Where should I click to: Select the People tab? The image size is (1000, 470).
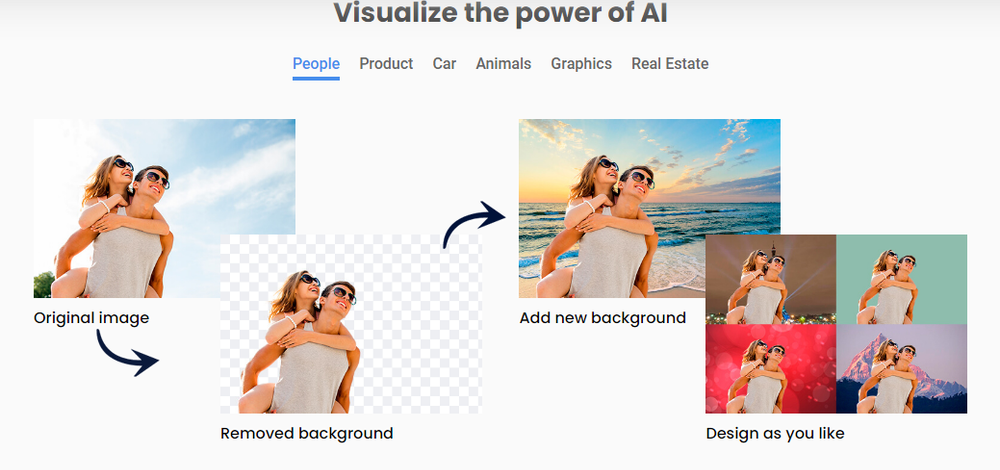tap(316, 64)
